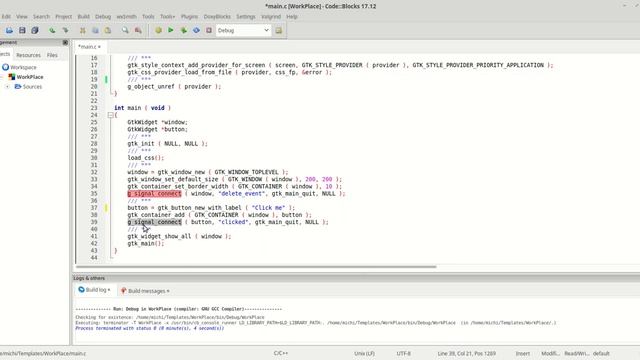640x360 pixels.
Task: Click the load_css call on line 30
Action: [x=145, y=158]
